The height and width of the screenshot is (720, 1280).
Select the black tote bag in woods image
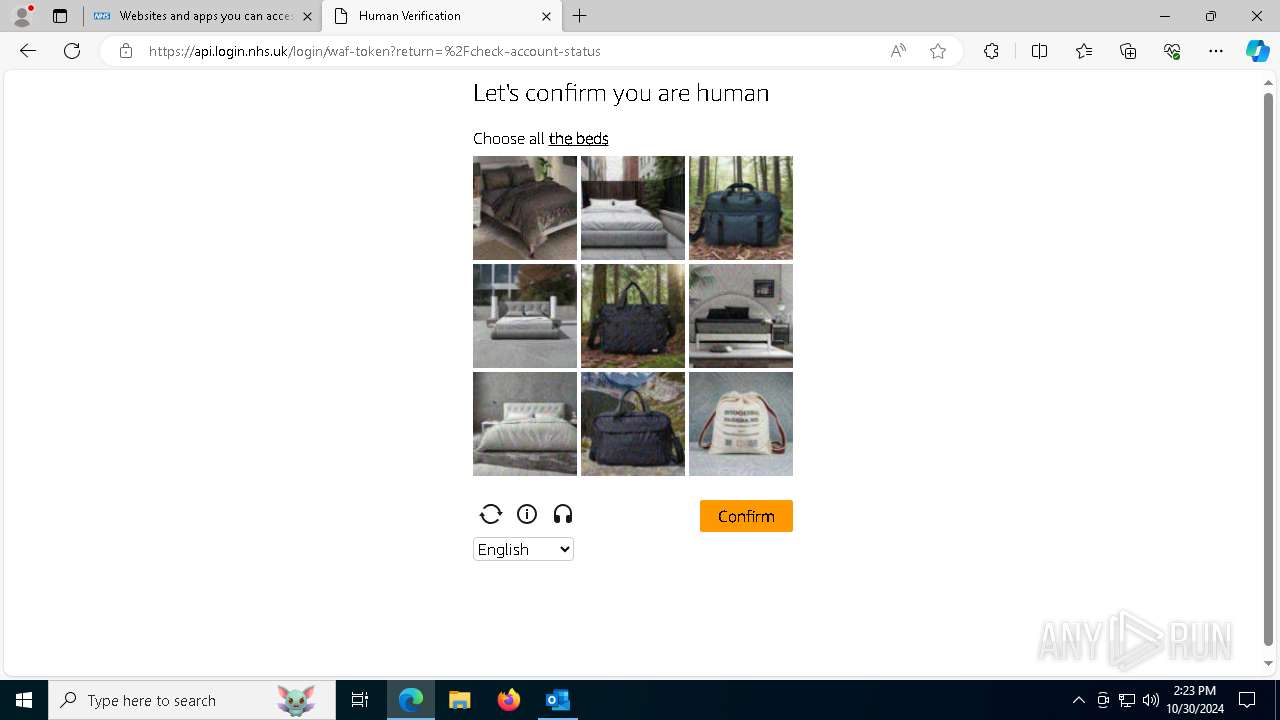(633, 316)
